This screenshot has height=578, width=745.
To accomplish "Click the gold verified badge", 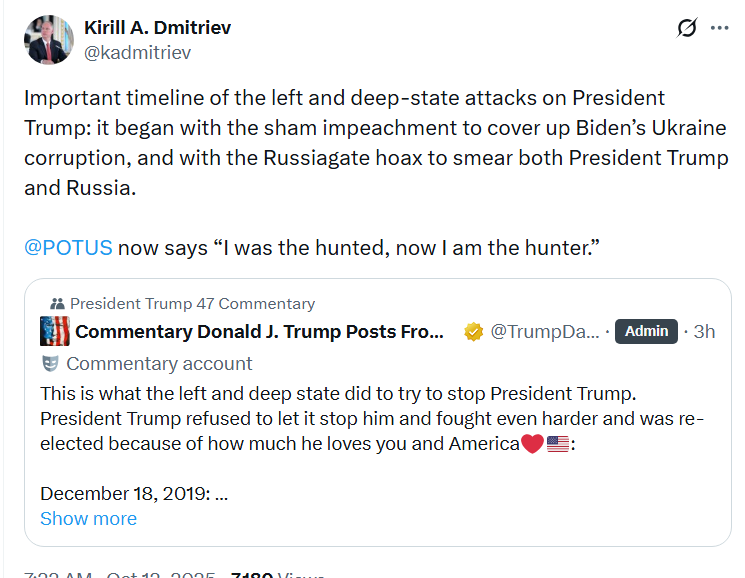I will (x=474, y=332).
